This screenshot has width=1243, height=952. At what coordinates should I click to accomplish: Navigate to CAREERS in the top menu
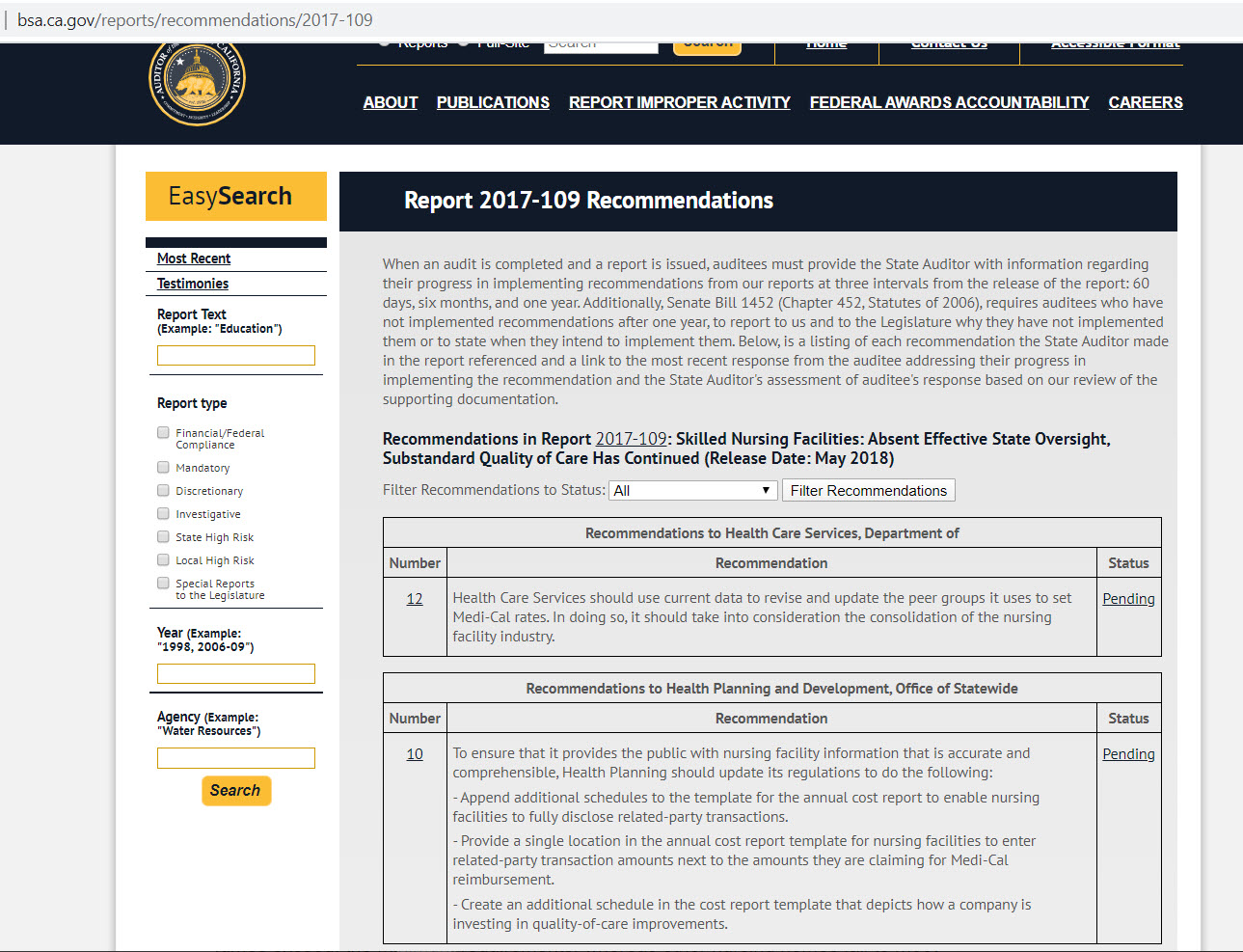pyautogui.click(x=1145, y=102)
